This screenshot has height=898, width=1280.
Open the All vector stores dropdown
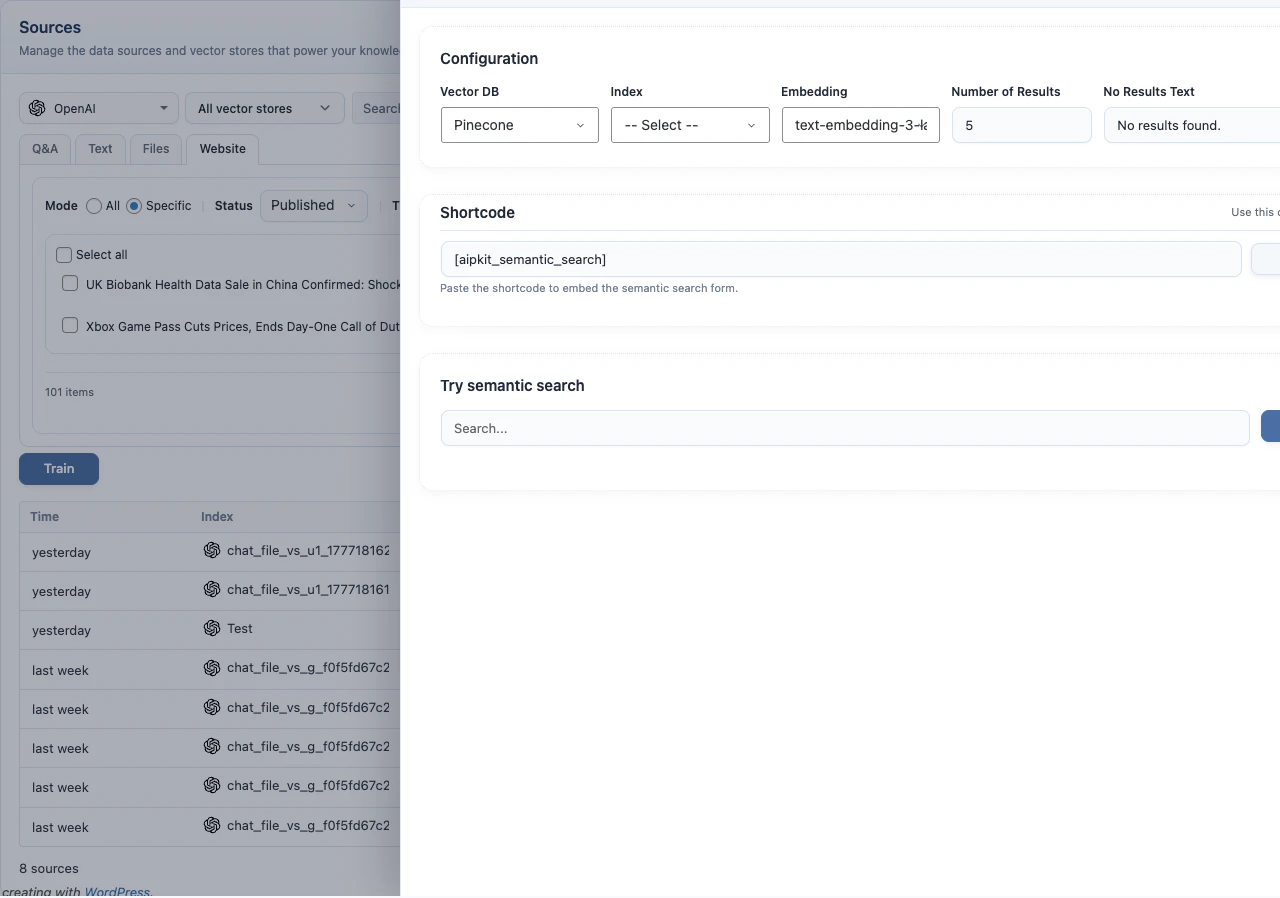coord(264,108)
